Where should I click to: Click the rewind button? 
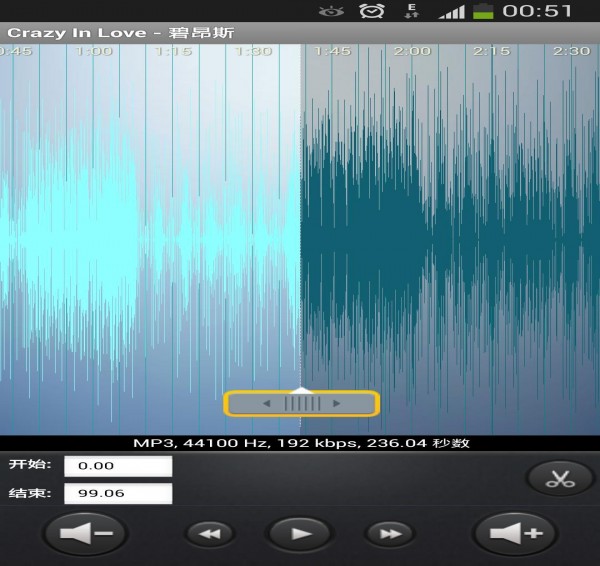pyautogui.click(x=210, y=533)
